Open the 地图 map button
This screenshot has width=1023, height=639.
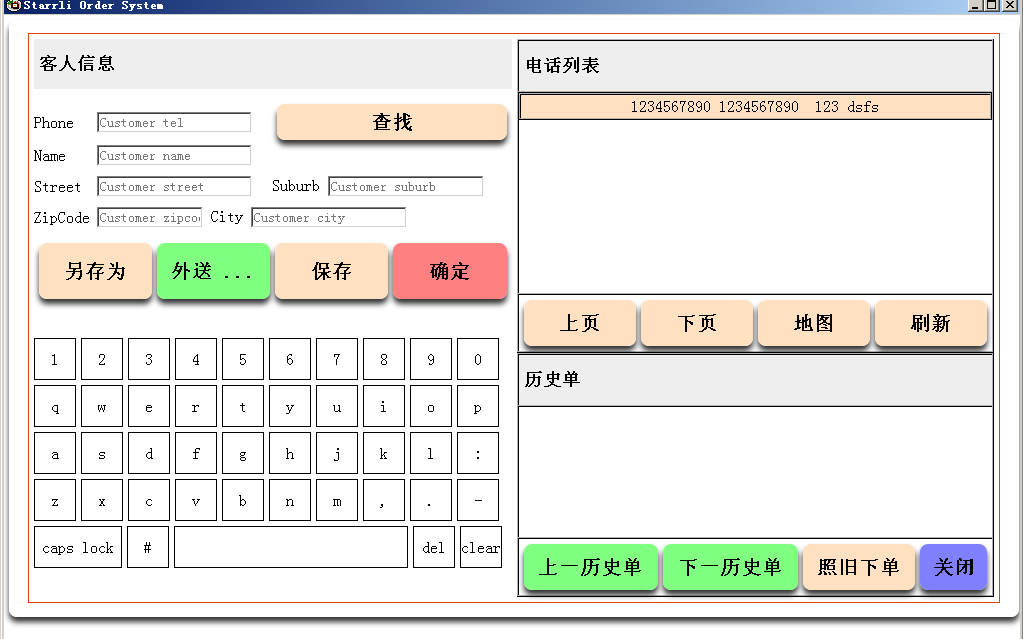coord(814,323)
